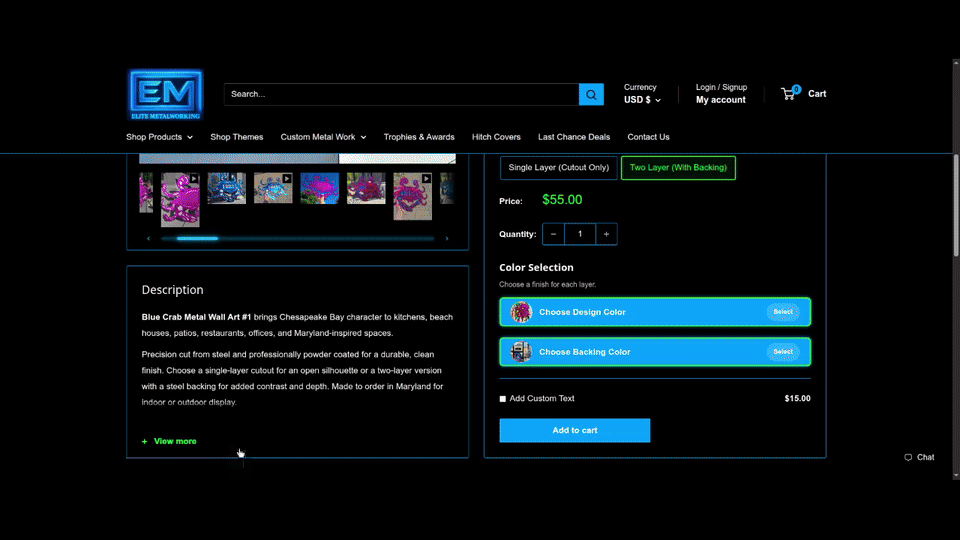Click the quantity number field

pyautogui.click(x=580, y=234)
